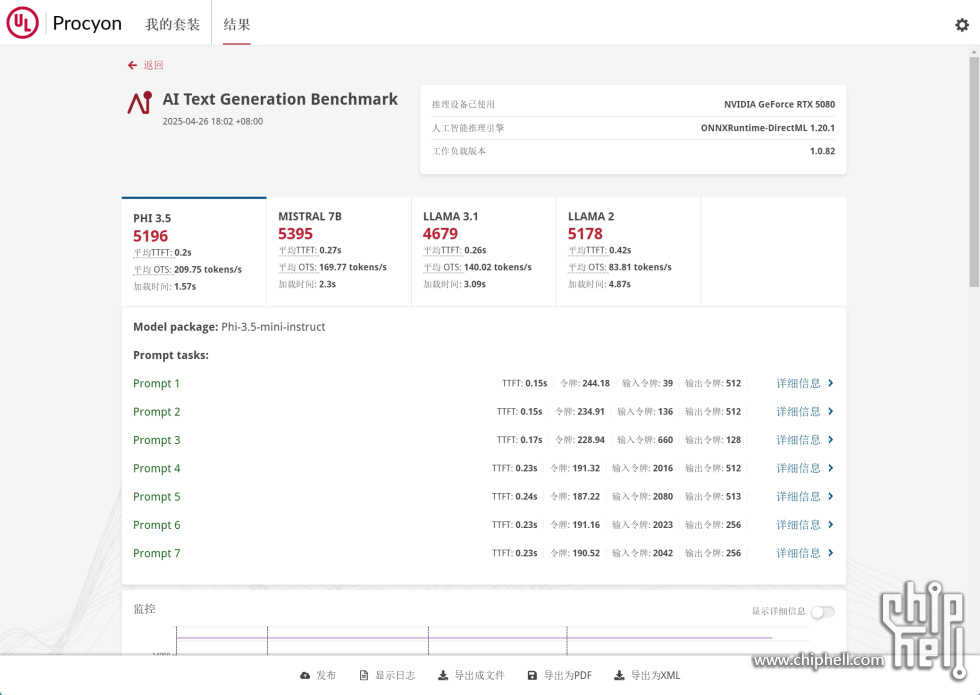
Task: Click the 监控 section heading
Action: tap(144, 609)
